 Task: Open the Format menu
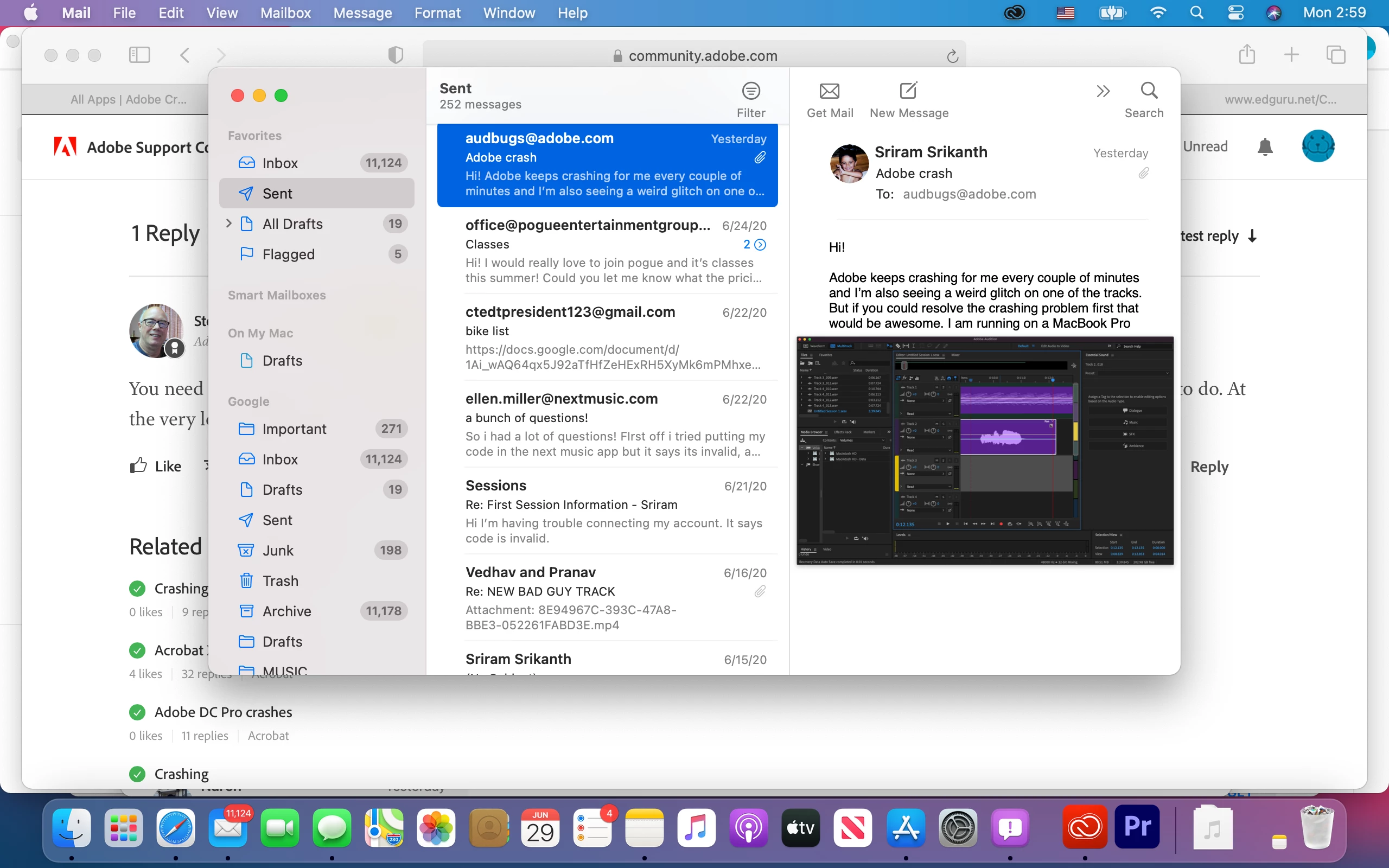click(x=437, y=12)
